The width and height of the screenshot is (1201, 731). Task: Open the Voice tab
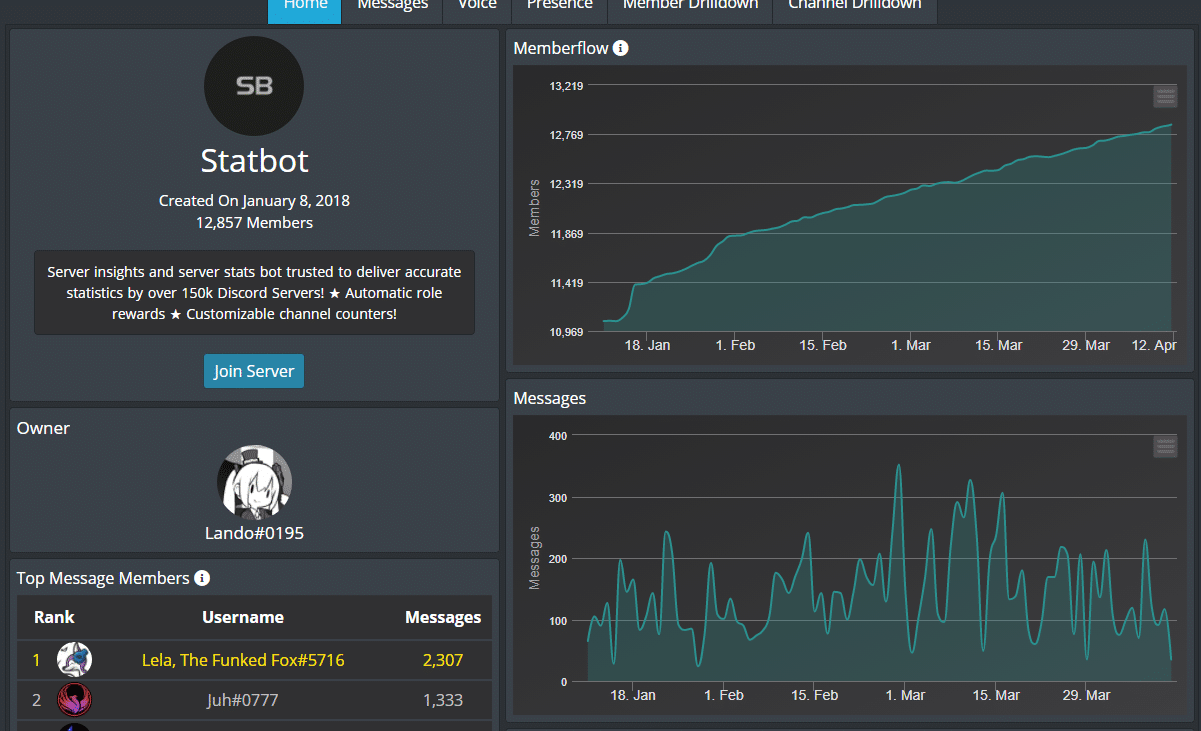[476, 4]
